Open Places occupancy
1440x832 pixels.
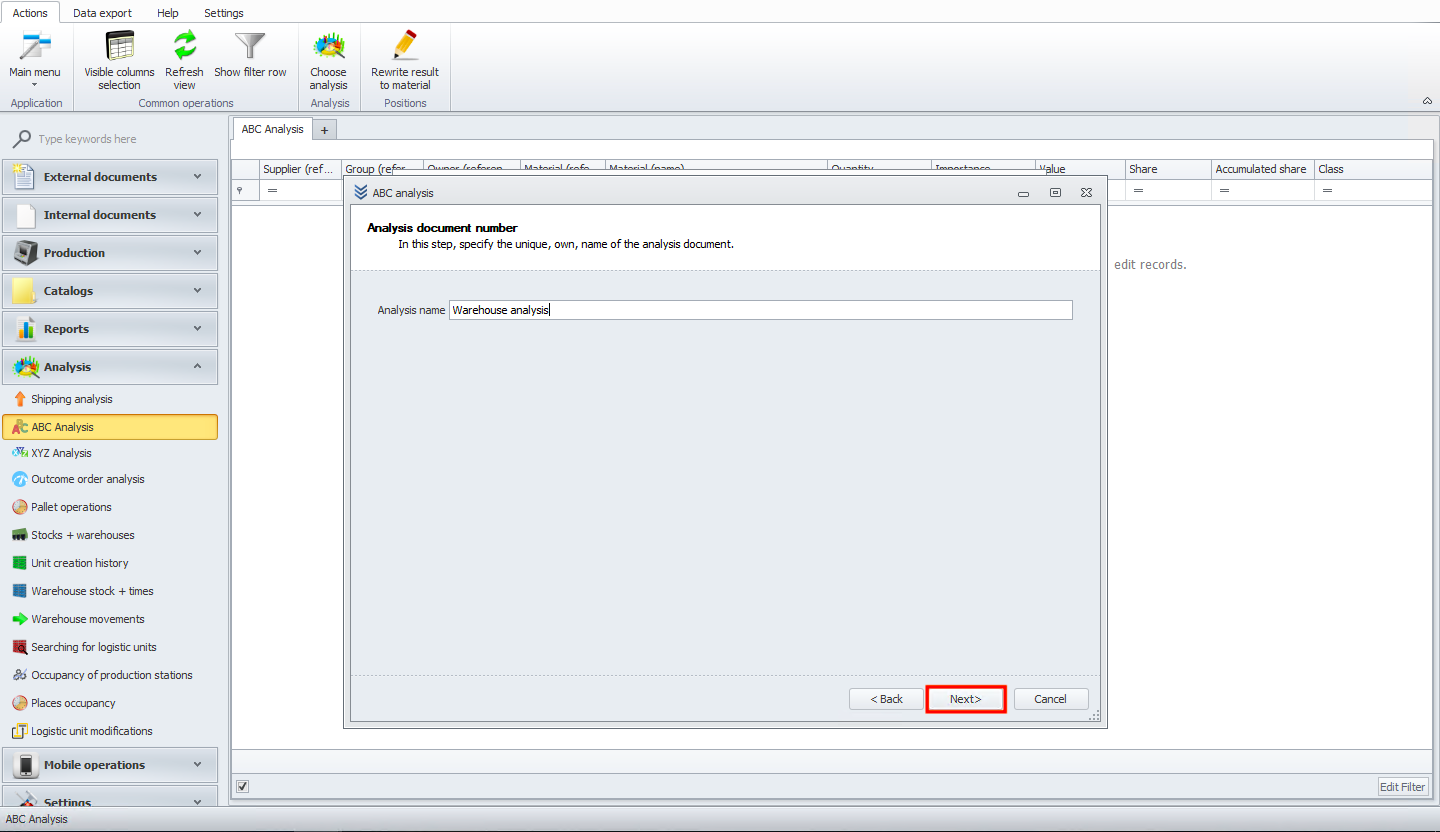(x=73, y=703)
